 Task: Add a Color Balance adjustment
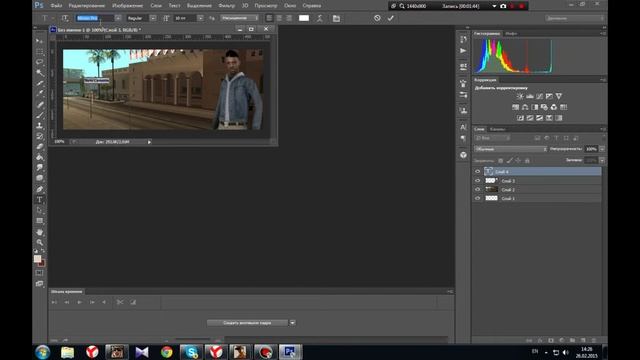pos(525,107)
